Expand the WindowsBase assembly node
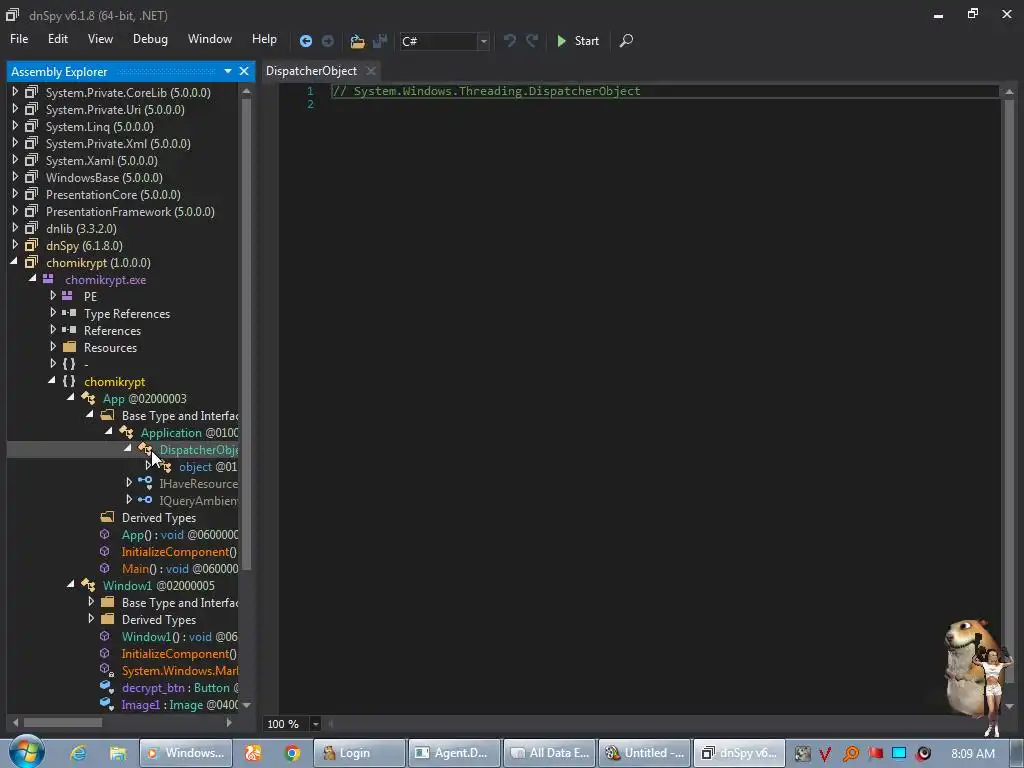 click(15, 177)
